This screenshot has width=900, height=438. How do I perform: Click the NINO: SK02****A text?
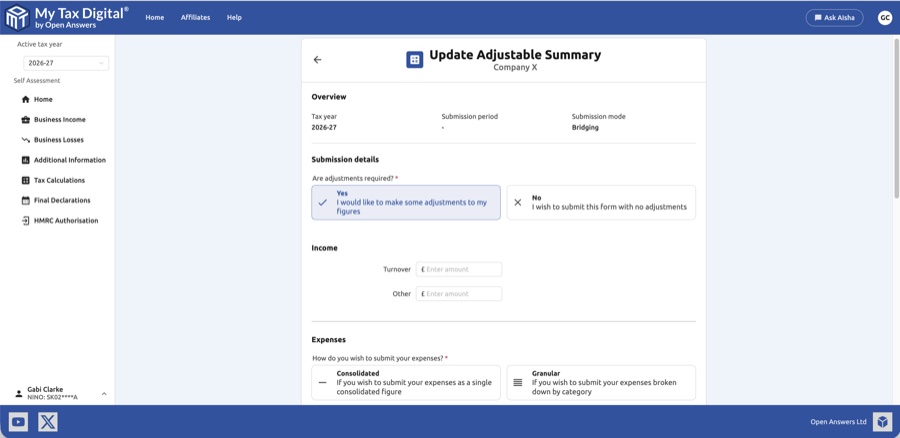(52, 397)
